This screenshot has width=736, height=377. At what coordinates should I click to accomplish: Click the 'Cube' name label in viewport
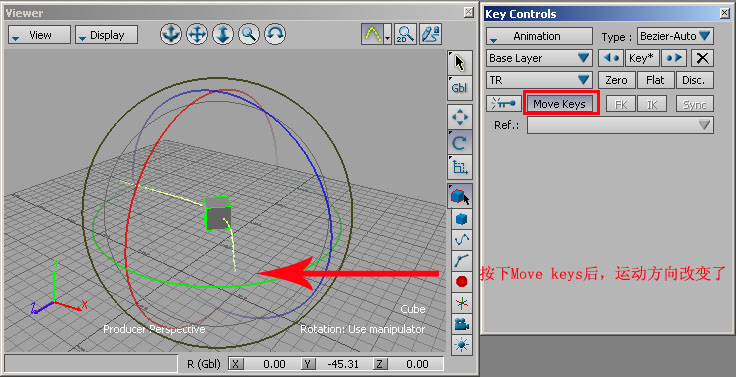(413, 309)
